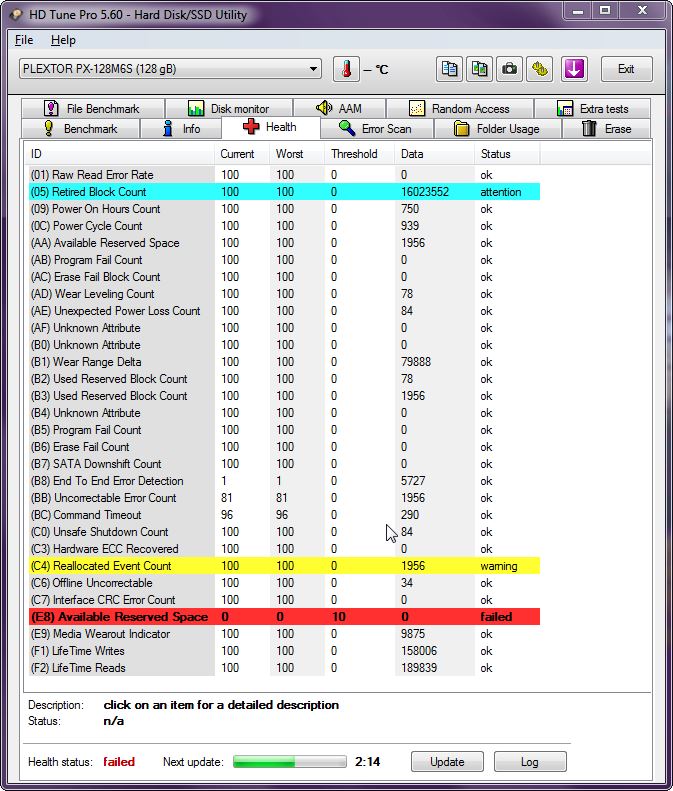
Task: Click the Status column header
Action: tap(507, 154)
